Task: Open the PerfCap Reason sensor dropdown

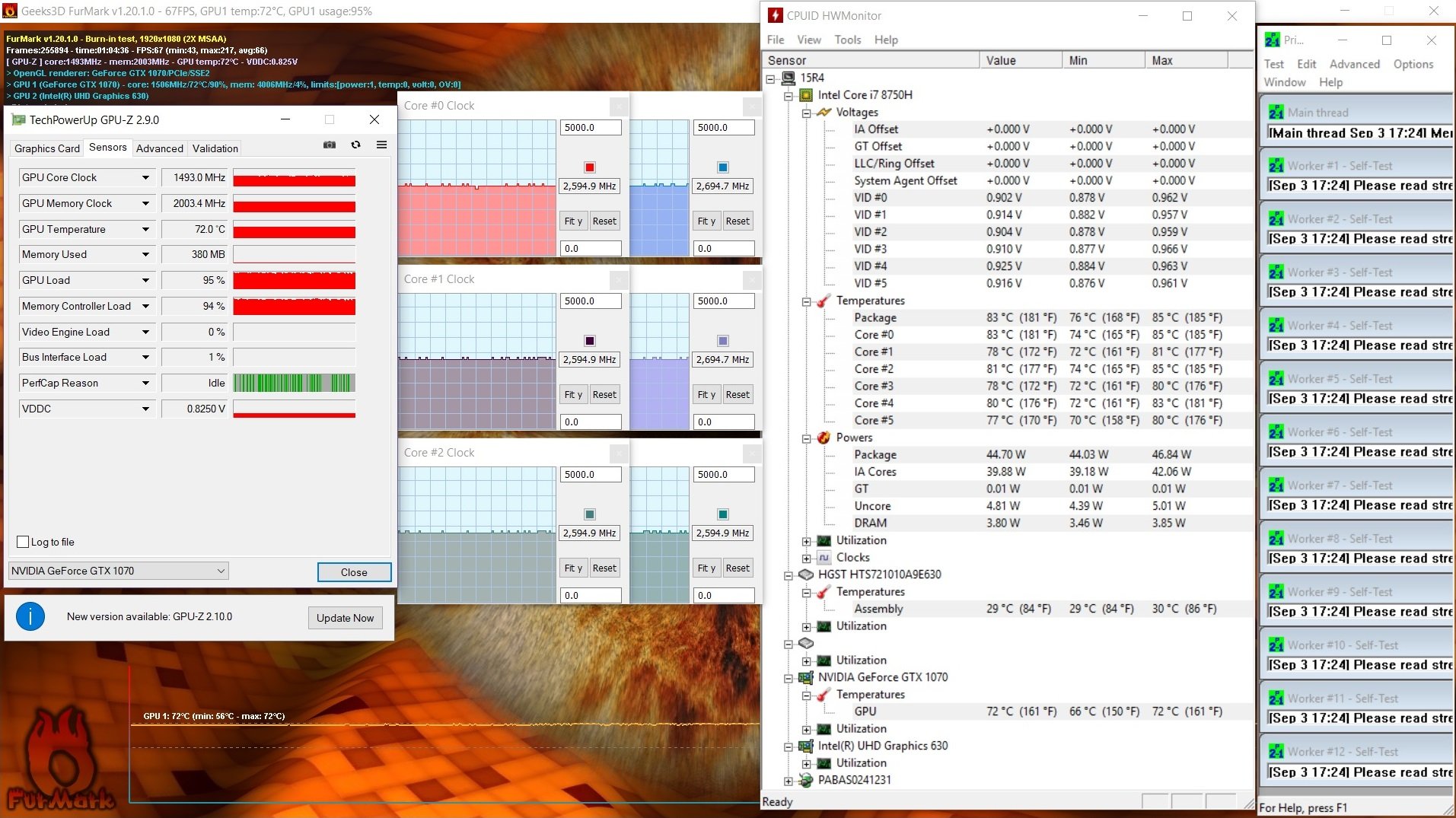Action: tap(145, 383)
